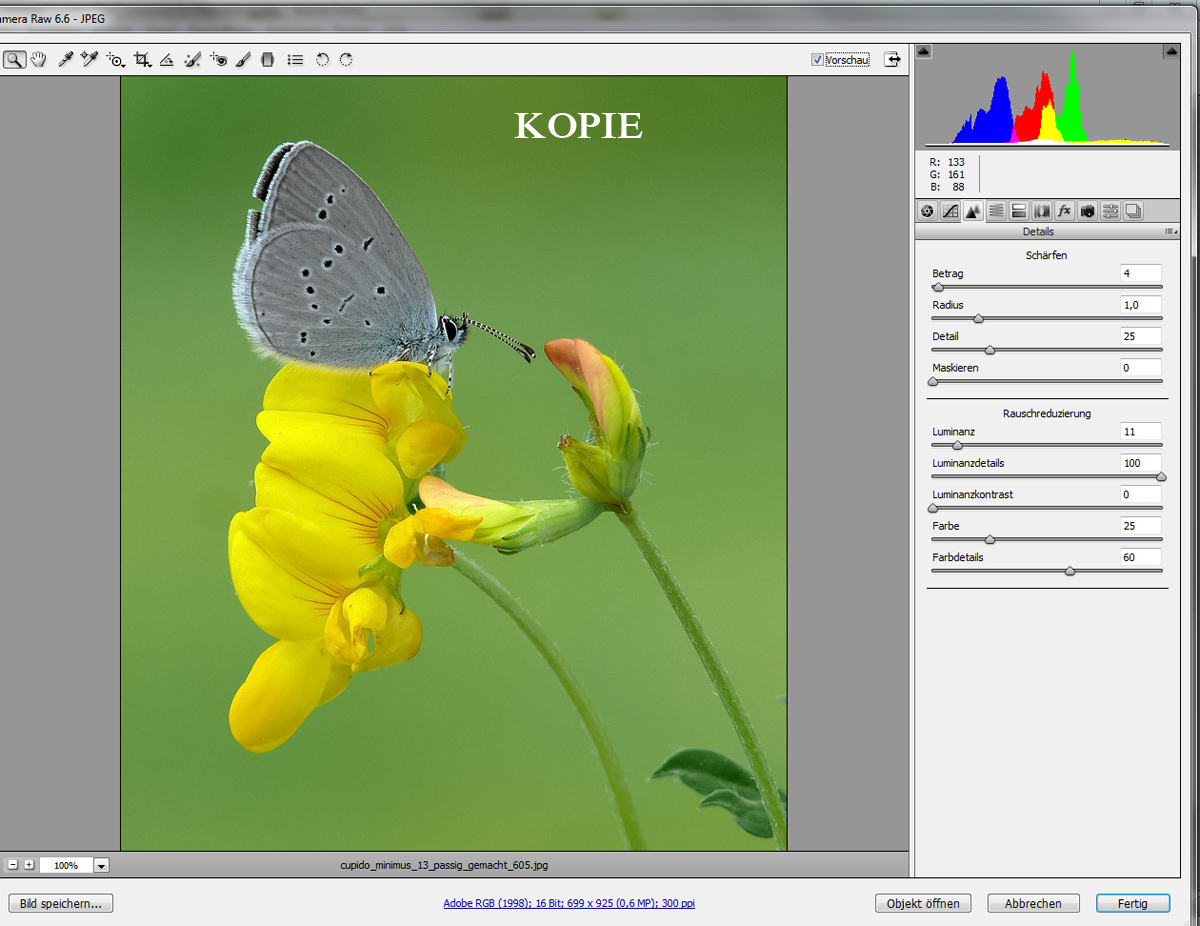The width and height of the screenshot is (1200, 926).
Task: Focus the Detail value field
Action: (1141, 336)
